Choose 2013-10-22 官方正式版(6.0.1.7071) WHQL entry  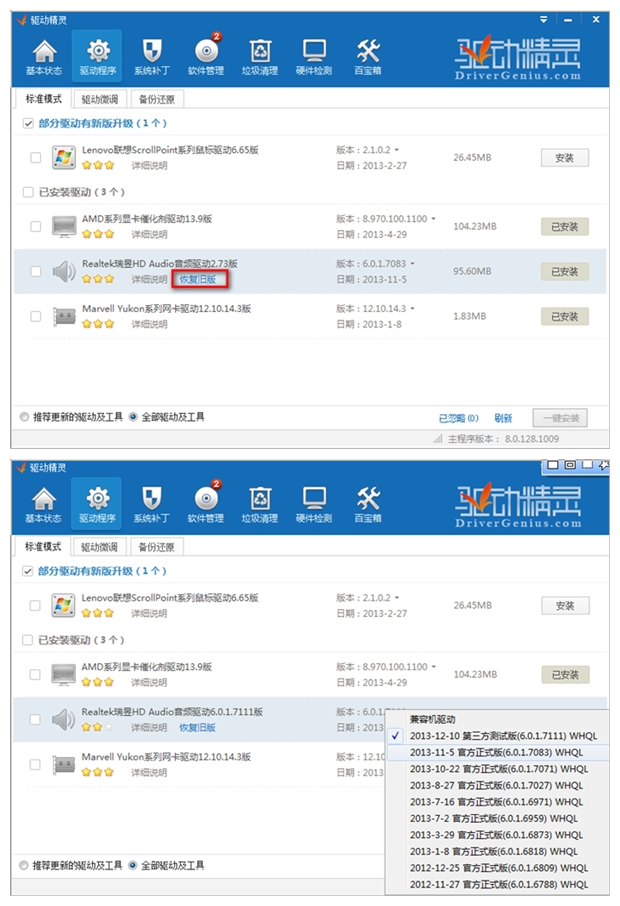(497, 769)
